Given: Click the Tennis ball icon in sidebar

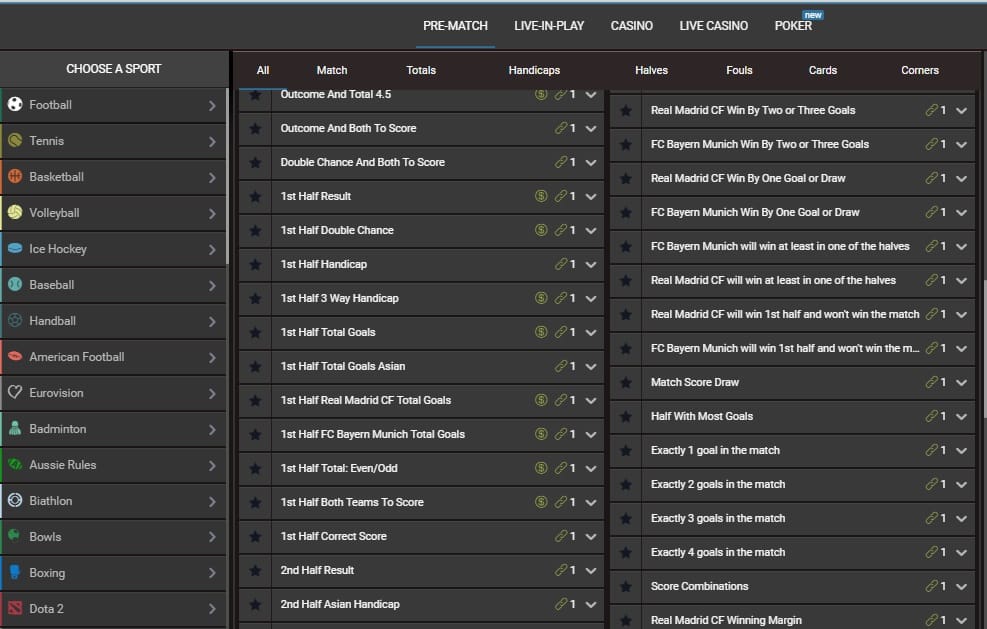Looking at the screenshot, I should 15,141.
